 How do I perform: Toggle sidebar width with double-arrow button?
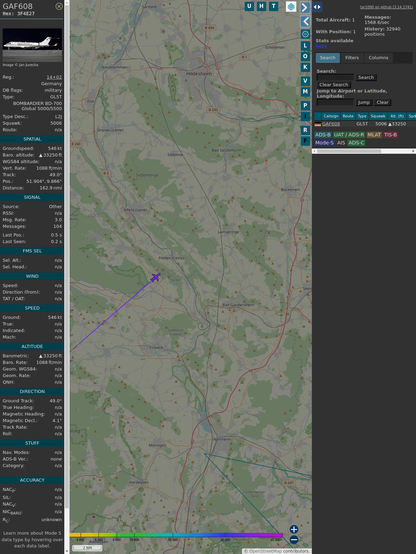(317, 7)
